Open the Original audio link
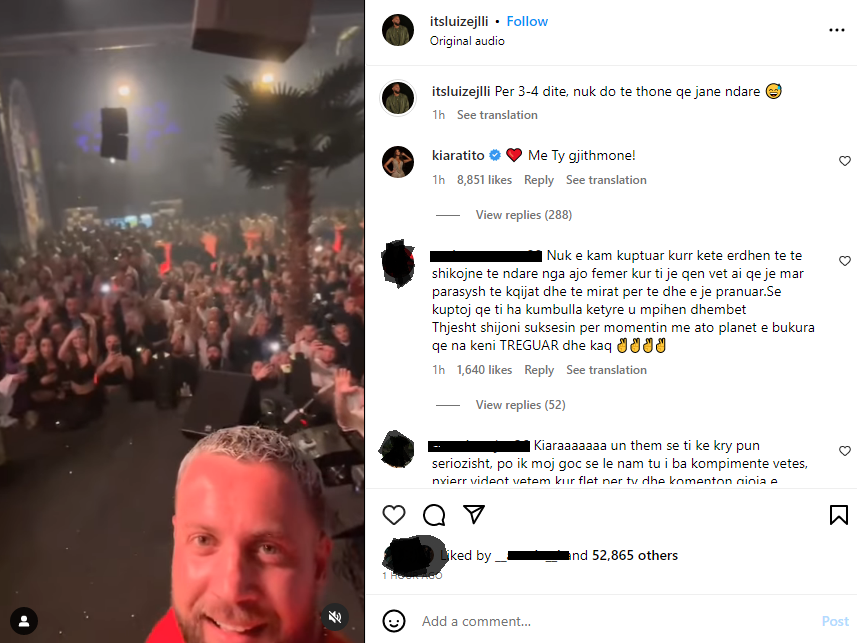 coord(467,41)
